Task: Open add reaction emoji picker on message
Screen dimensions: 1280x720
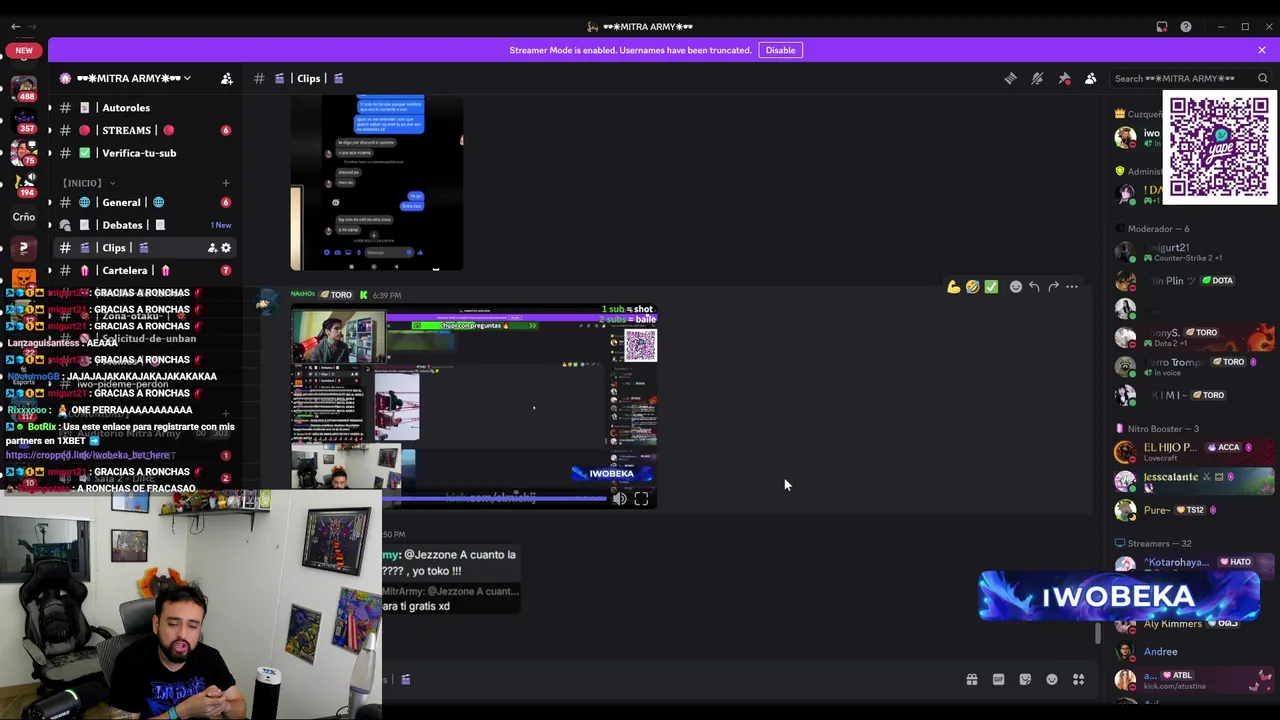Action: (x=1016, y=287)
